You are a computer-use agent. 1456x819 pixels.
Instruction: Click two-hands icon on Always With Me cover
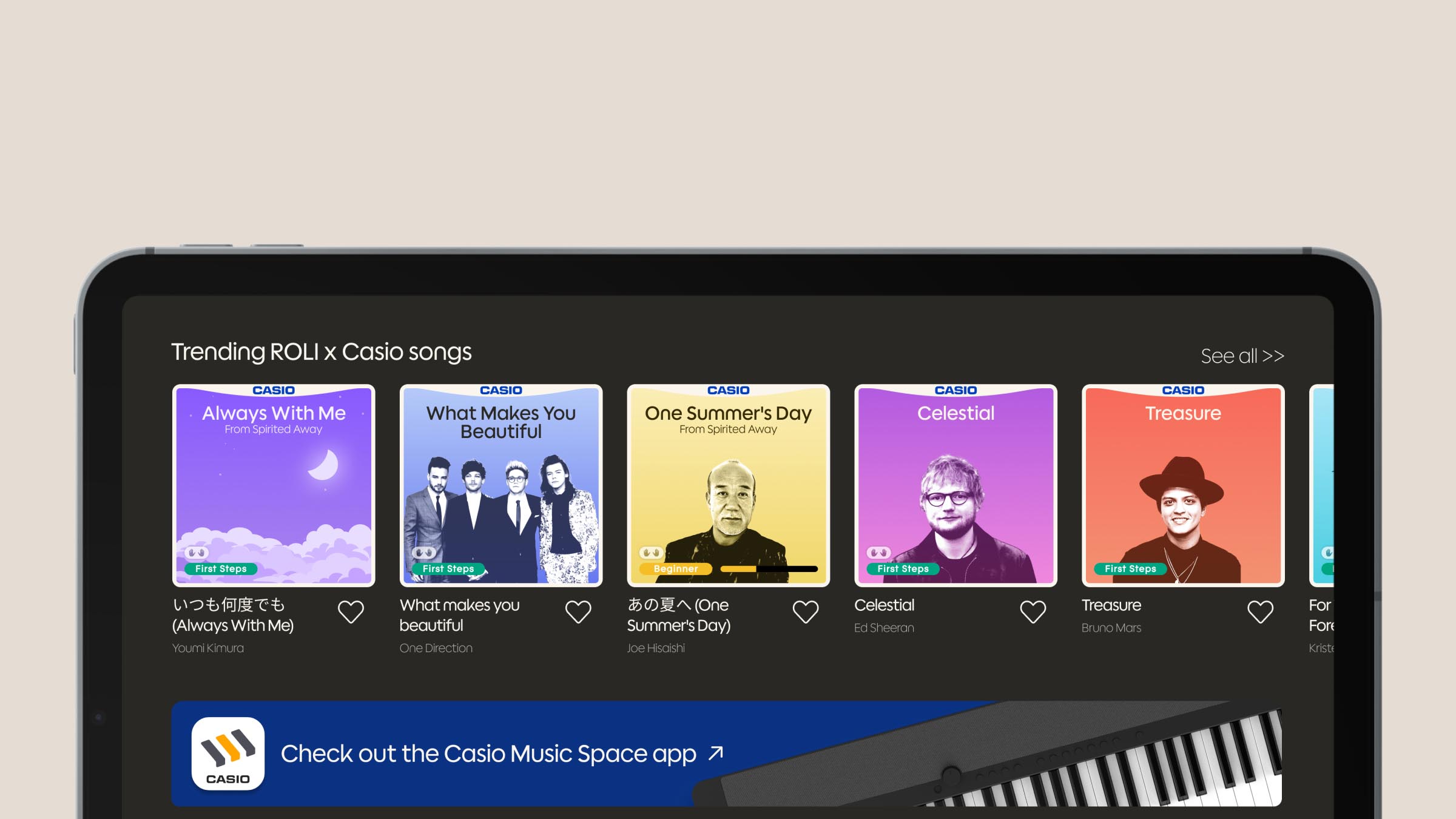(x=197, y=553)
